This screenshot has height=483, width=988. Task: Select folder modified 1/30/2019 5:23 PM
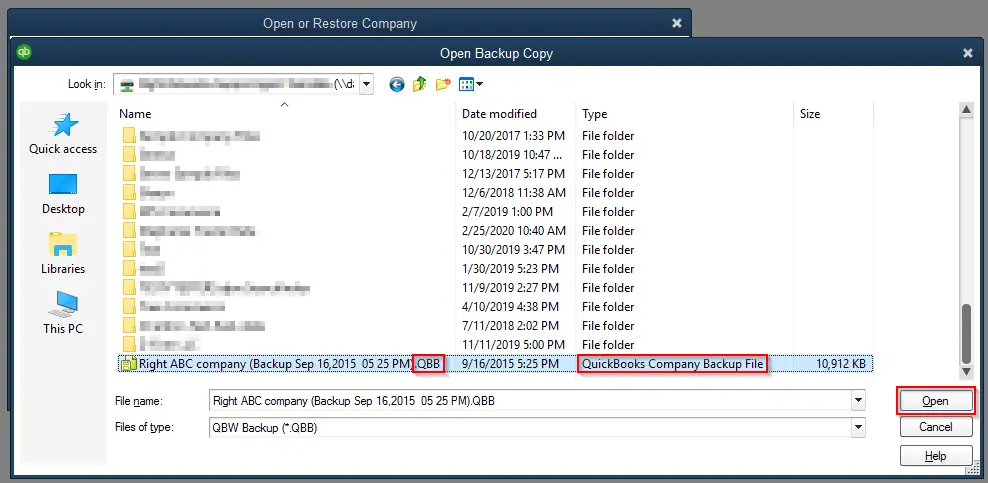tap(495, 269)
